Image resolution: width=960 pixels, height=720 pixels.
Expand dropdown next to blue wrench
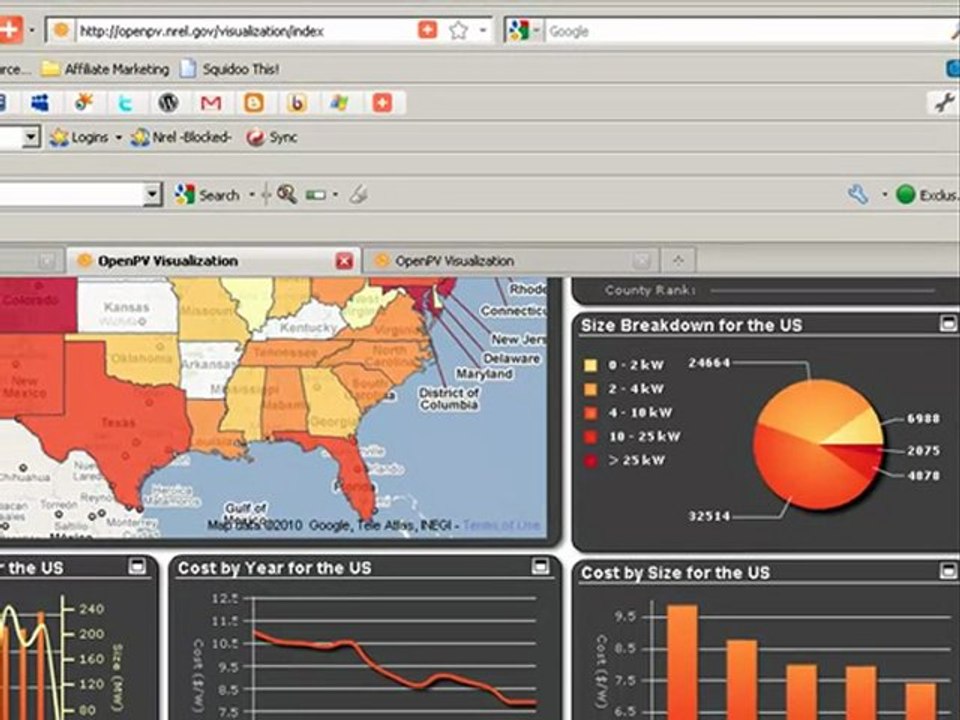884,195
